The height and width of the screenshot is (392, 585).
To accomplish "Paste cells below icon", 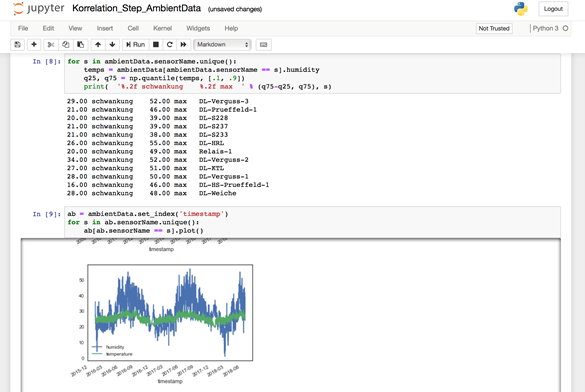I will click(x=81, y=45).
